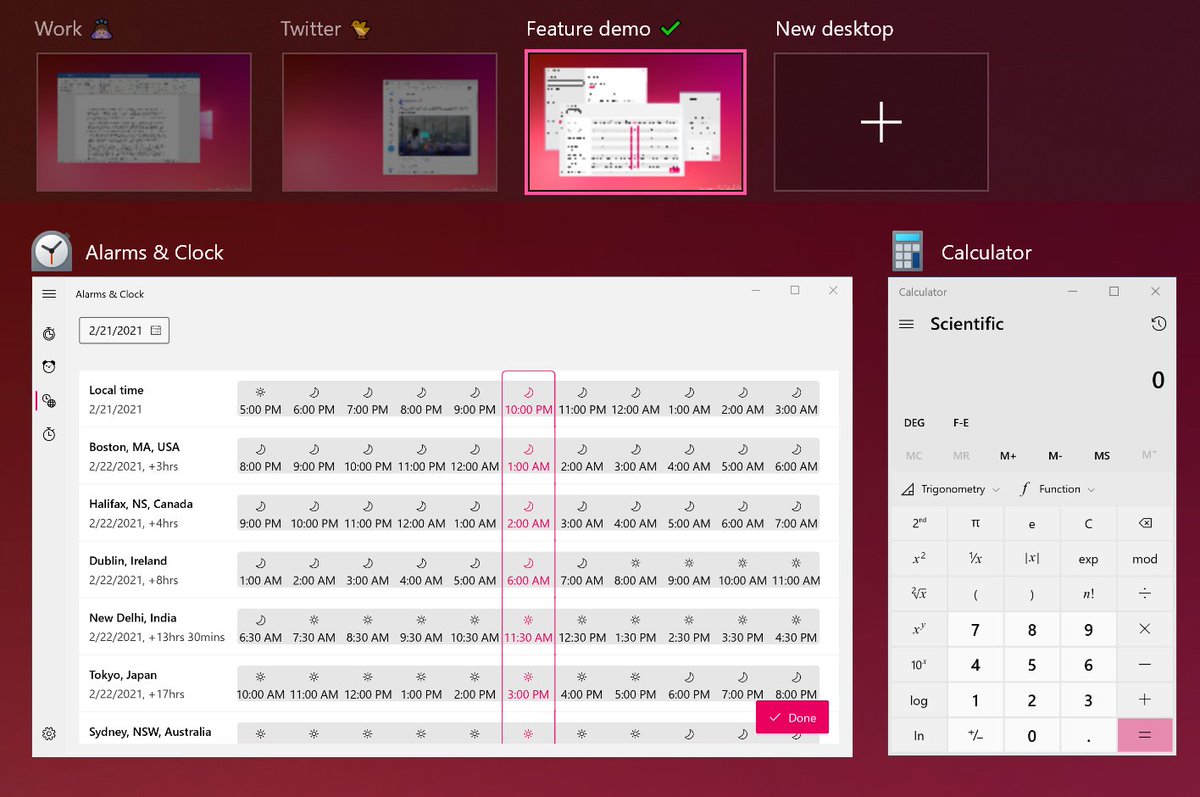The image size is (1200, 797).
Task: Click the divide operator key
Action: point(1145,594)
